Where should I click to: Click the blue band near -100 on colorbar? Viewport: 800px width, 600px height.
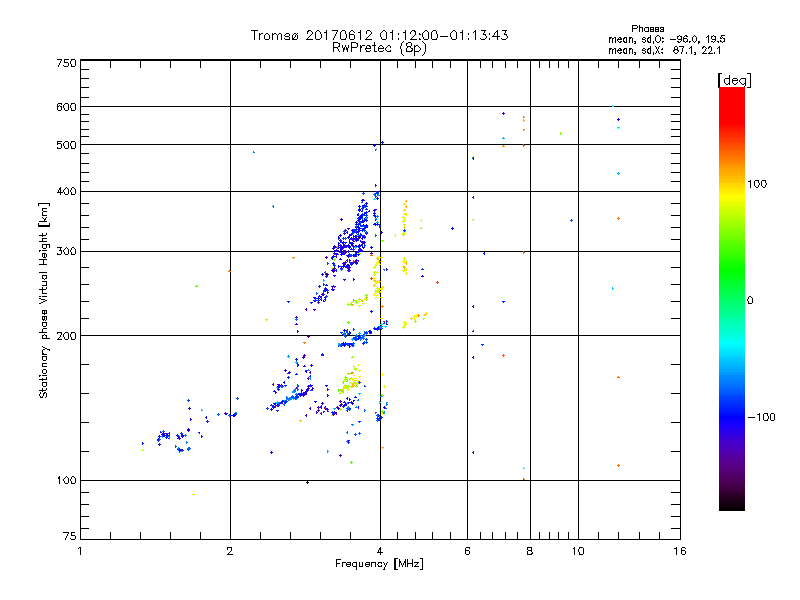(732, 416)
